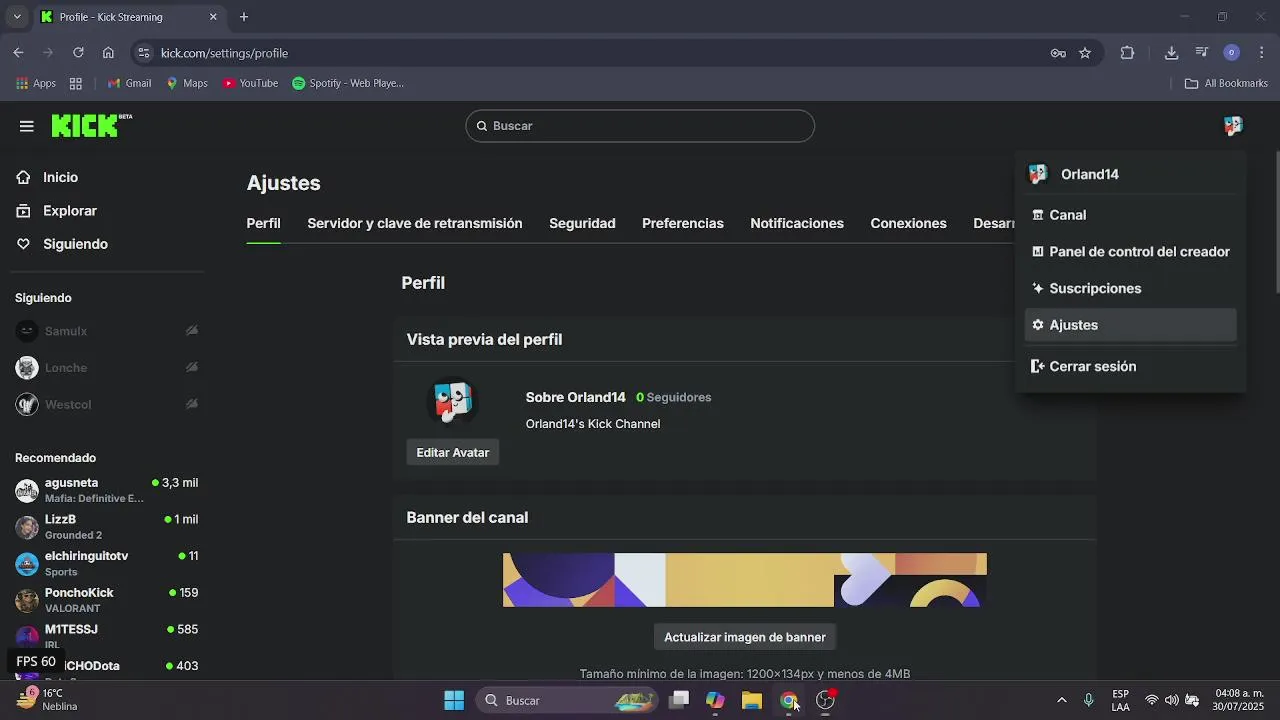Click the Kick logo
This screenshot has width=1280, height=720.
tap(91, 125)
